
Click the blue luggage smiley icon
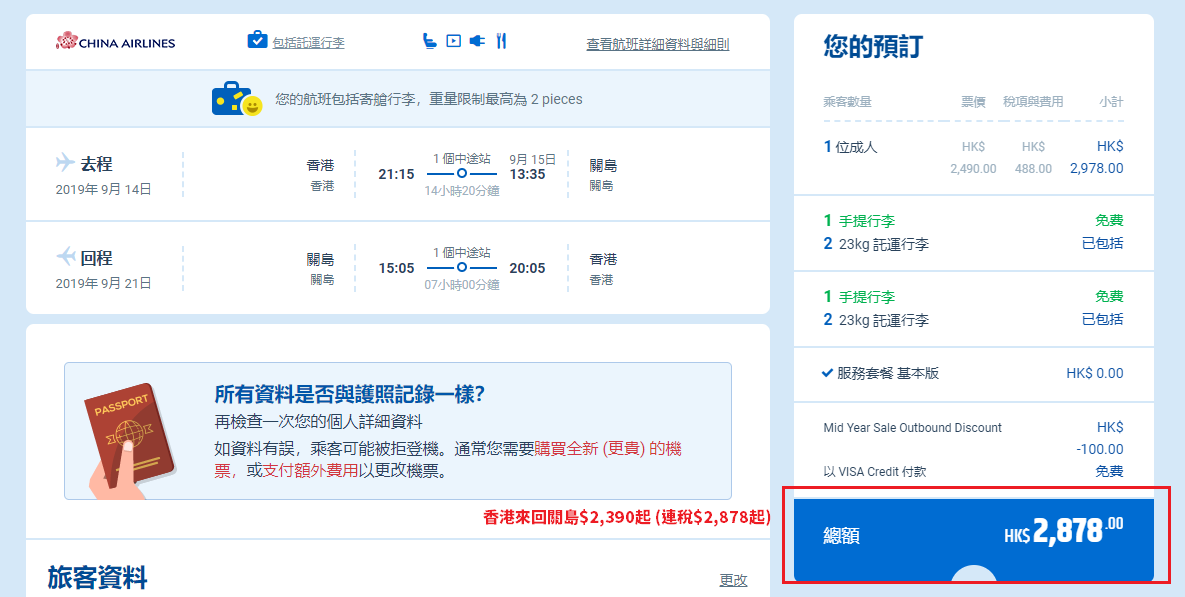click(x=237, y=100)
